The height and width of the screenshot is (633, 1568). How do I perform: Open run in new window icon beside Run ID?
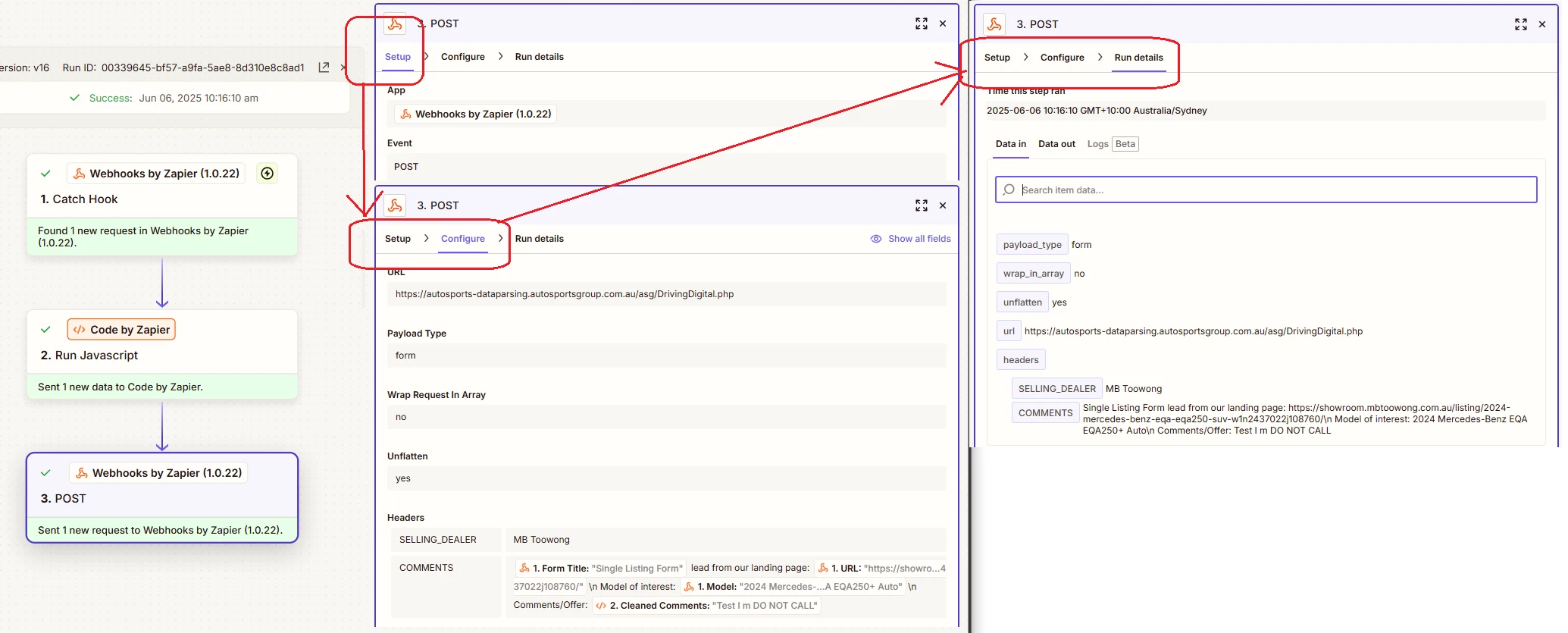(324, 67)
